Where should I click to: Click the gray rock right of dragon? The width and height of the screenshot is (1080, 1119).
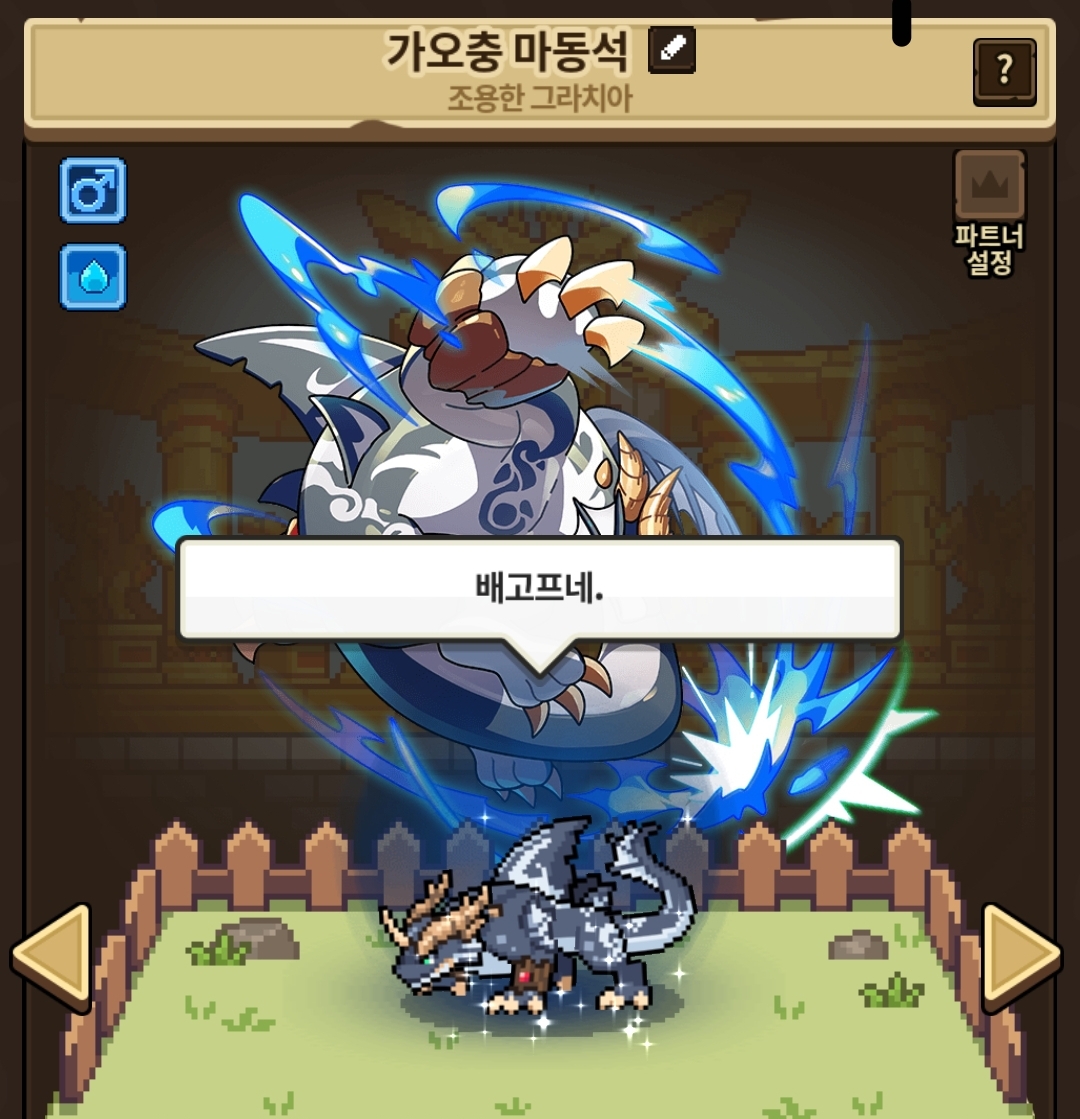(x=857, y=944)
